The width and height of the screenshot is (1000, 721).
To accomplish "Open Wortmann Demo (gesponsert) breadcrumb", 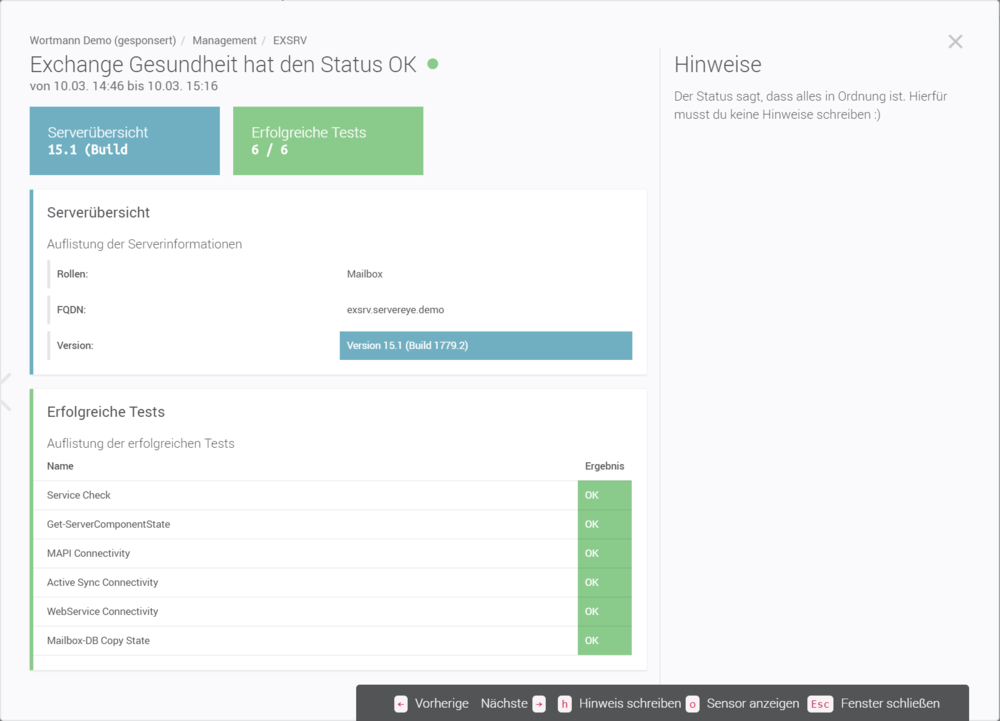I will point(103,40).
